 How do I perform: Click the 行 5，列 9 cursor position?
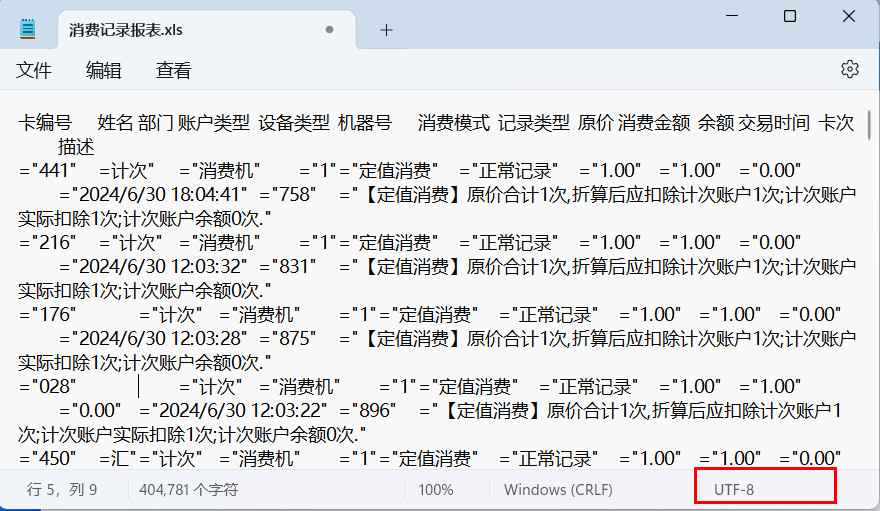(x=62, y=490)
